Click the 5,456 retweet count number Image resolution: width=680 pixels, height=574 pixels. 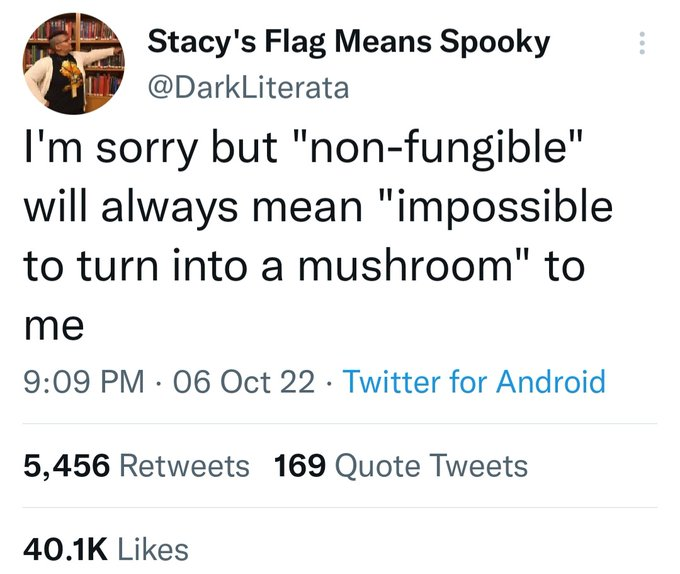(66, 465)
